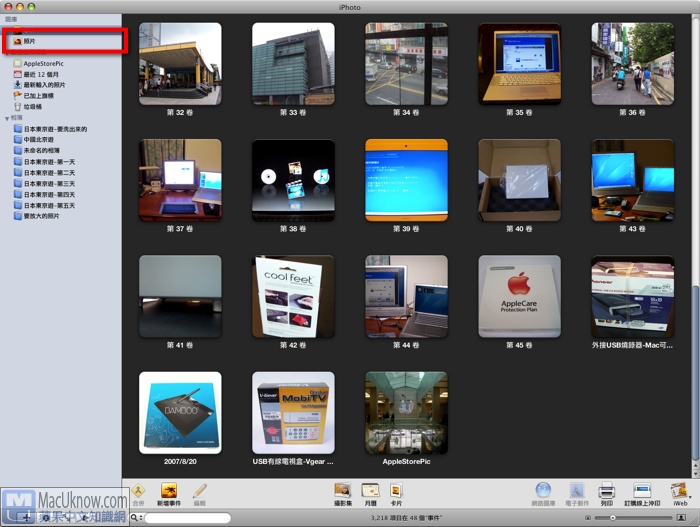This screenshot has height=527, width=700.
Task: Select the 第 37 卷 desk thumbnail
Action: tap(180, 180)
